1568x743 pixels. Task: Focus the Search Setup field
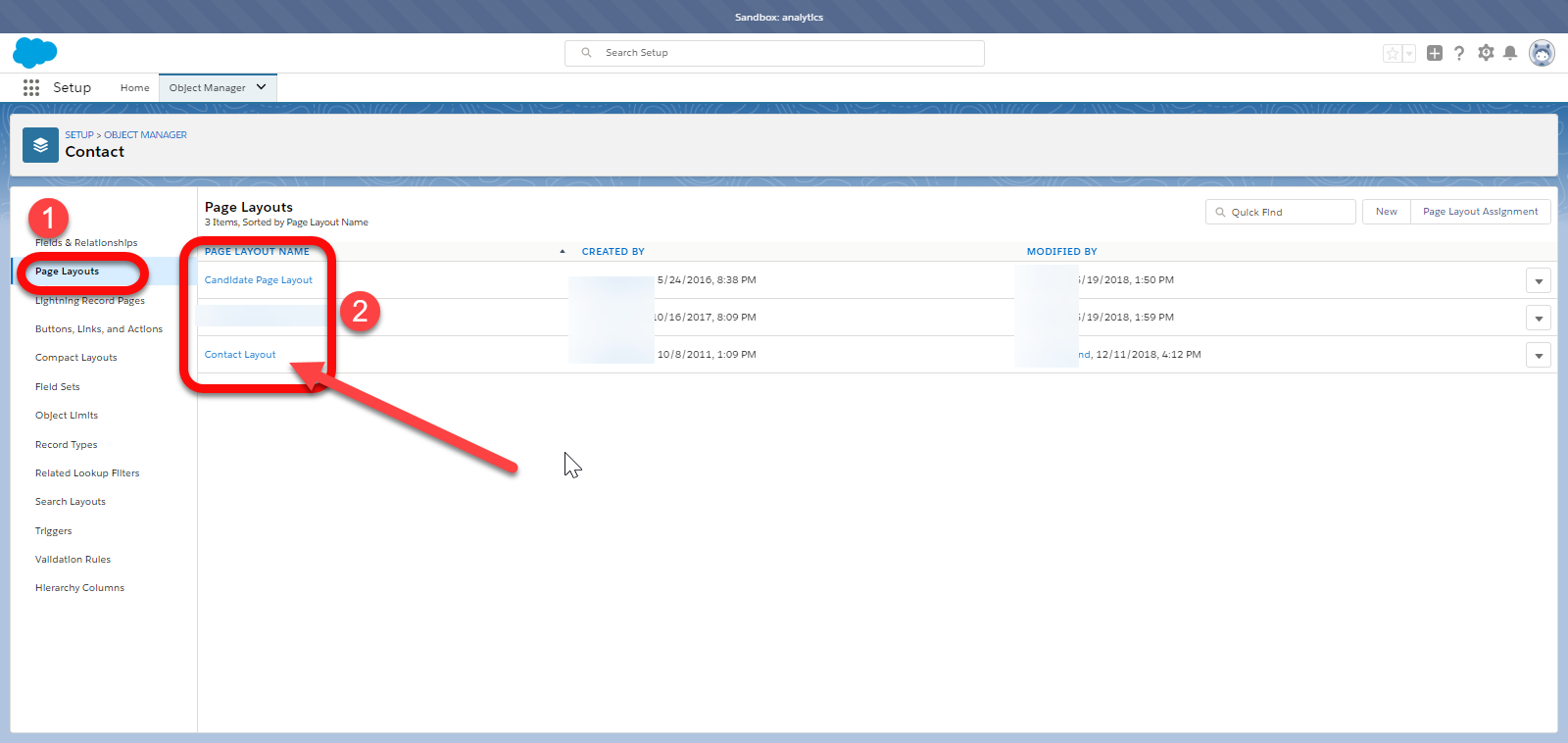click(774, 53)
